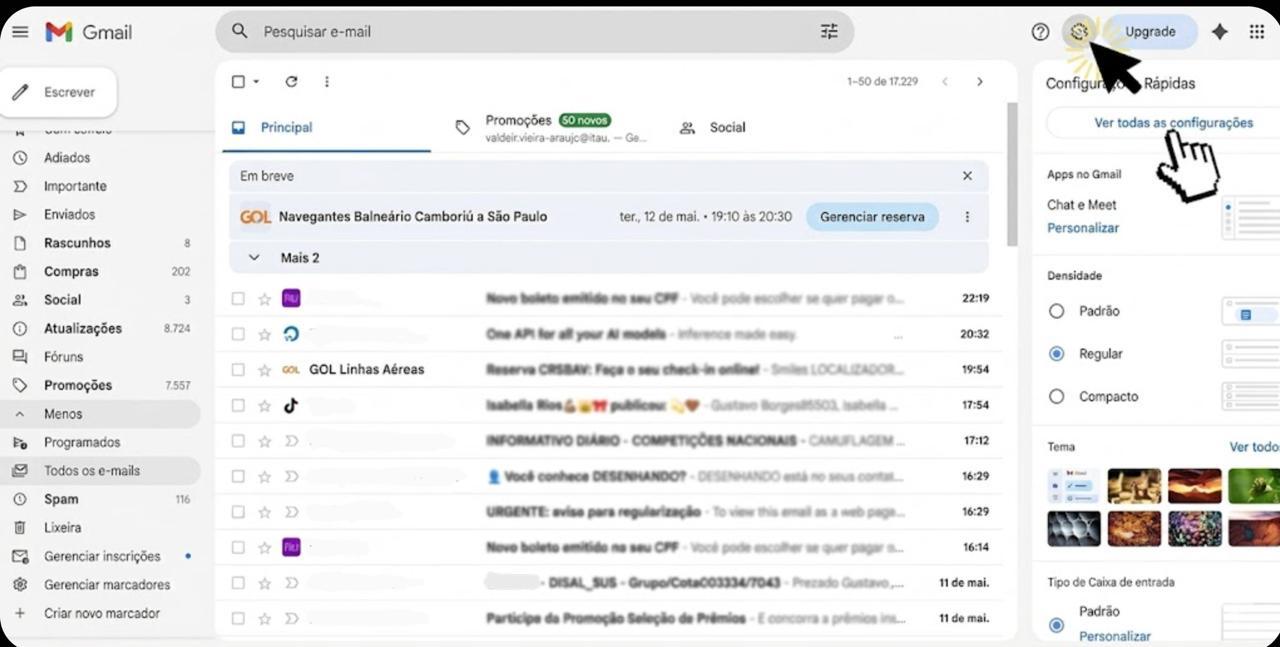
Task: Open Gerenciar inscrições
Action: tap(100, 556)
